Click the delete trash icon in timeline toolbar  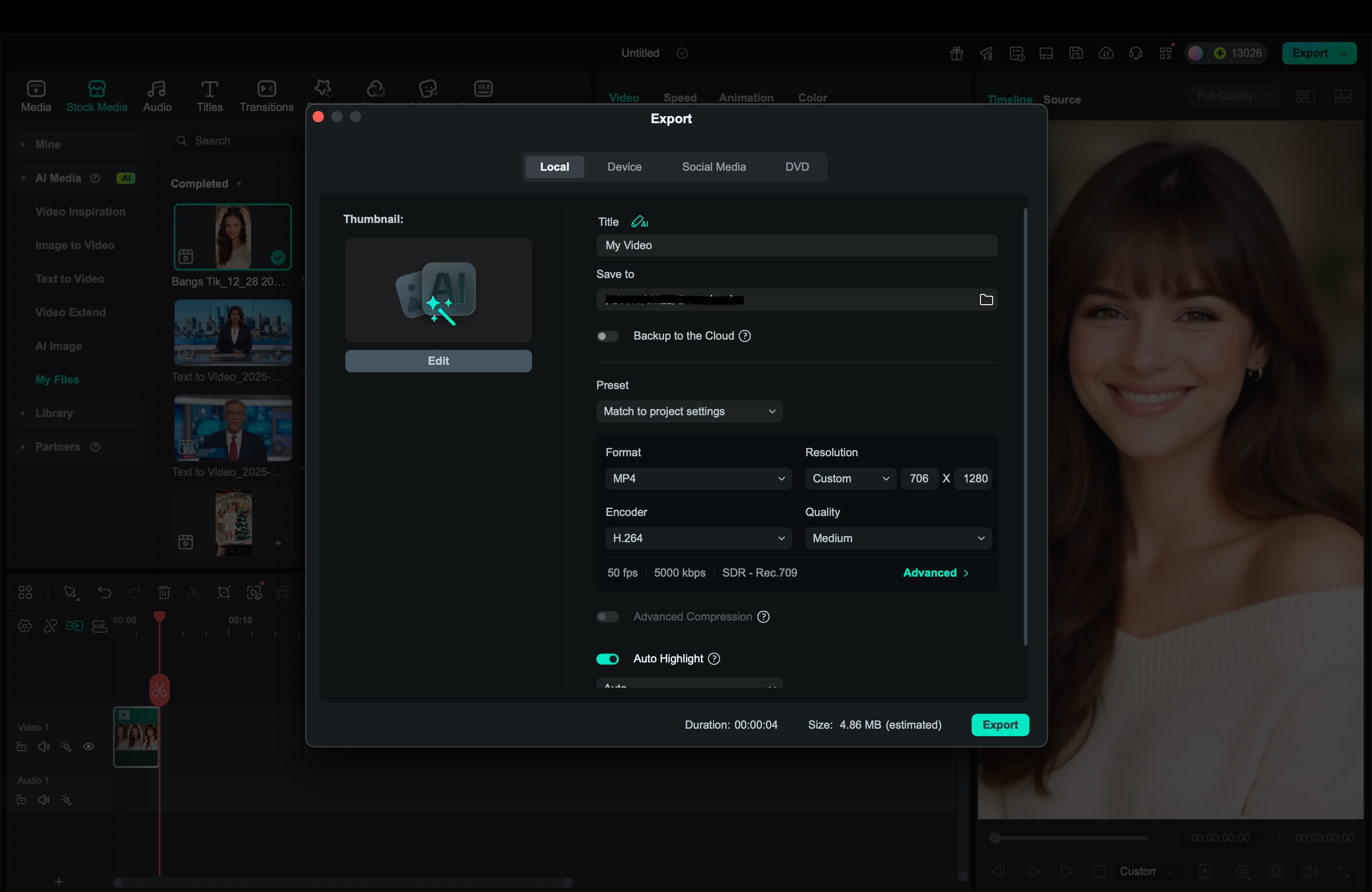(164, 592)
